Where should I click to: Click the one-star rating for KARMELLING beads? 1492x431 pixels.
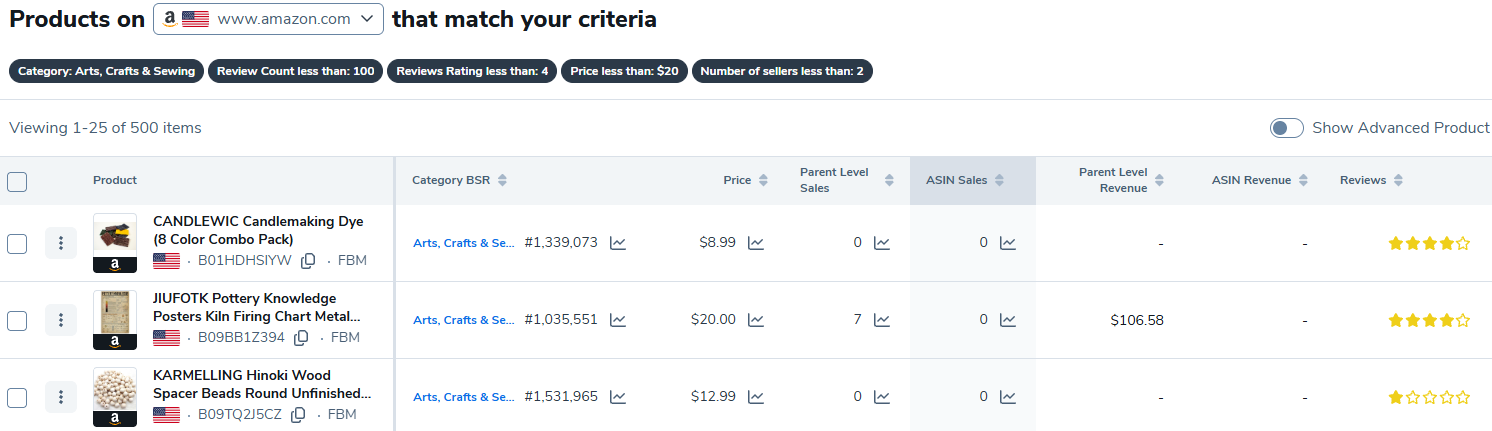coord(1429,397)
